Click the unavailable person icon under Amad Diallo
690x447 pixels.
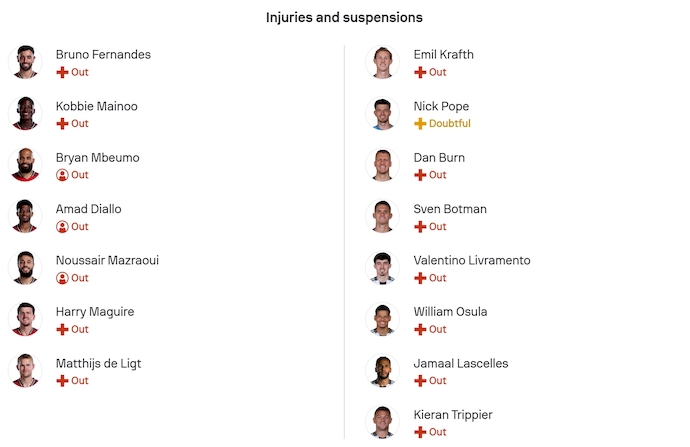point(62,227)
